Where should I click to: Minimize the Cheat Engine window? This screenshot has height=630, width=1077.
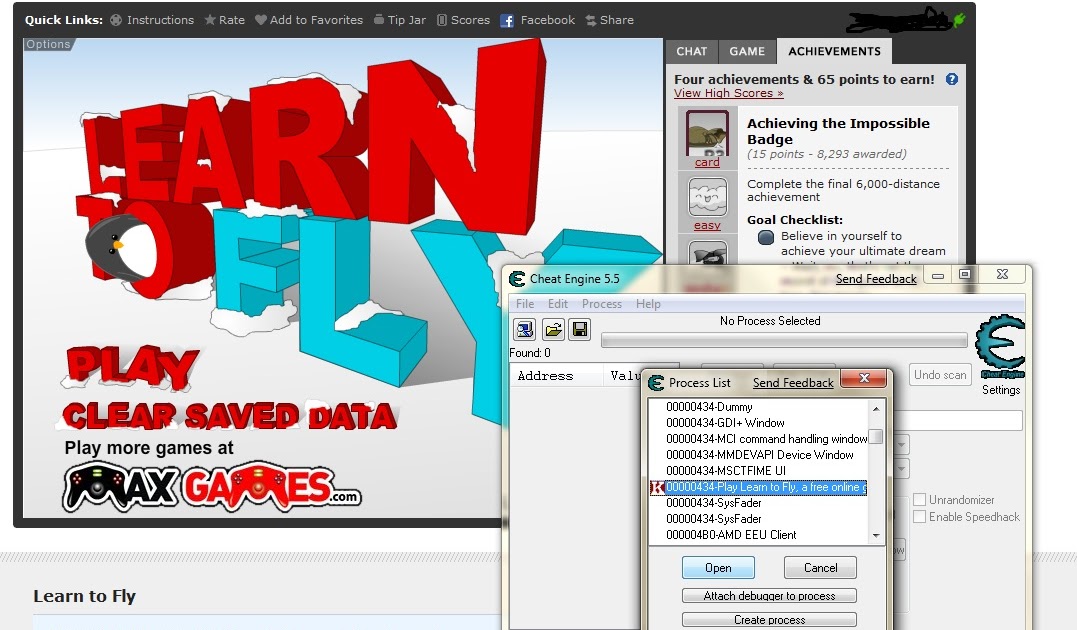point(938,275)
